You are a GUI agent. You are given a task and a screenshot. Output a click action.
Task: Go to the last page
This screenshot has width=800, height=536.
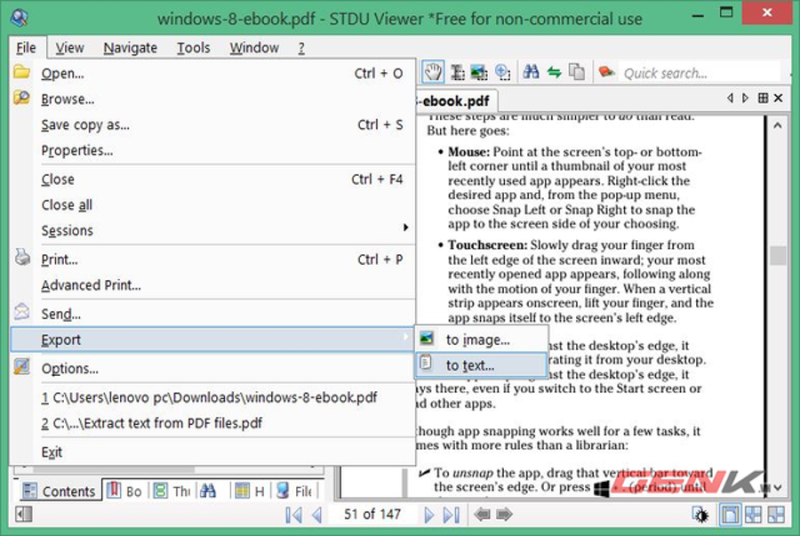[x=452, y=515]
